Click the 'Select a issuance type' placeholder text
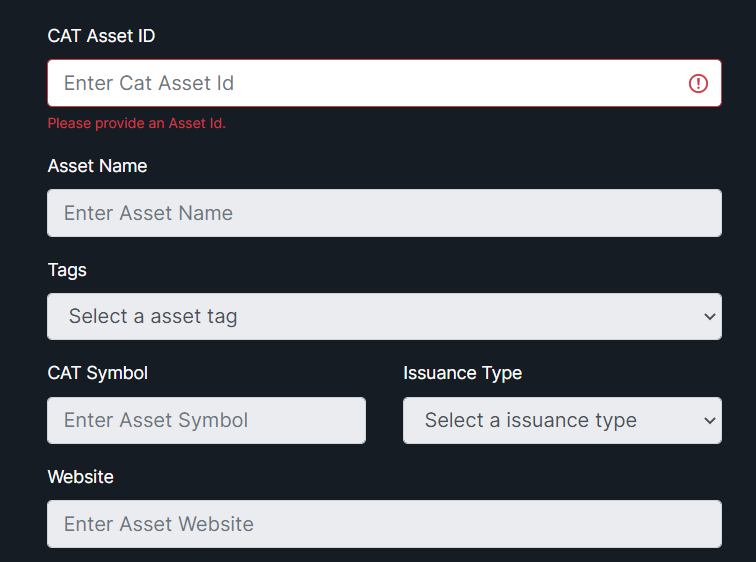The image size is (756, 562). (530, 420)
